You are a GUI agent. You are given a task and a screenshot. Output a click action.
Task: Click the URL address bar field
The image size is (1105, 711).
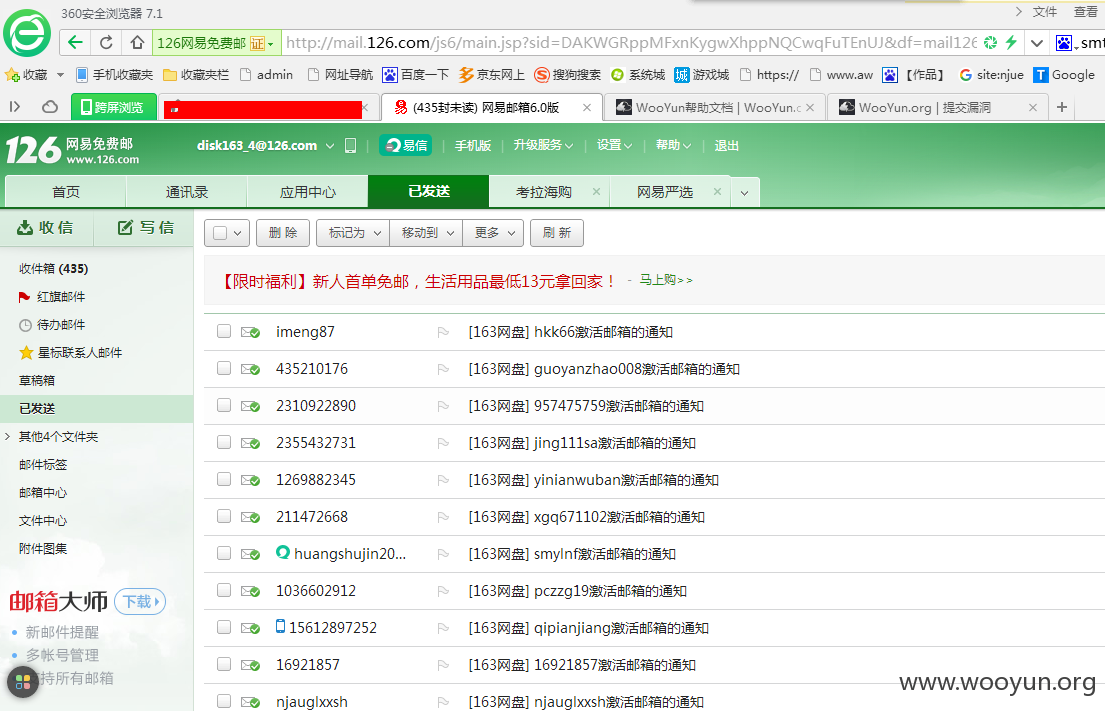coord(631,43)
